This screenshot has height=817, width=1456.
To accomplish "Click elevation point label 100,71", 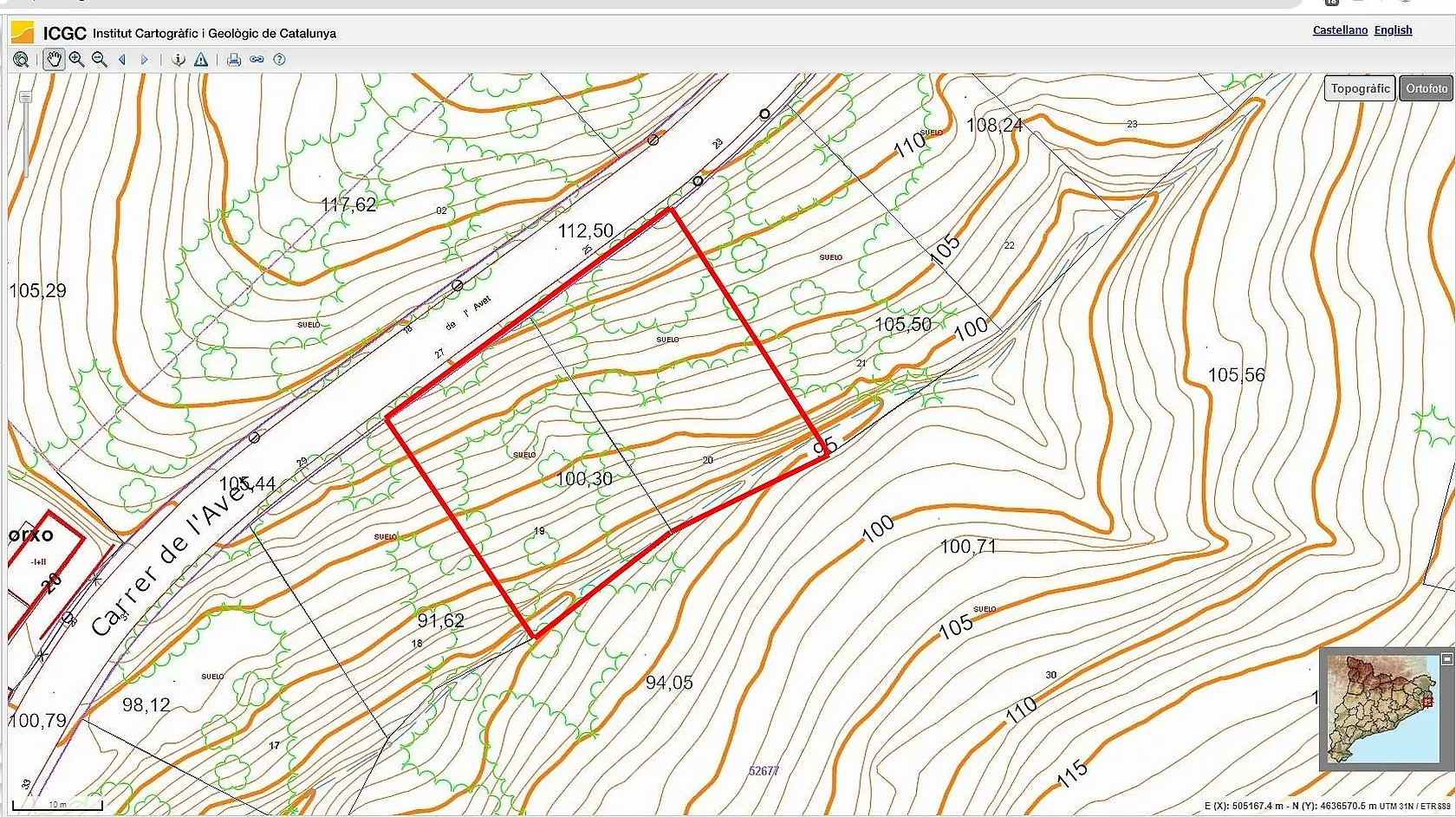I will pos(968,546).
